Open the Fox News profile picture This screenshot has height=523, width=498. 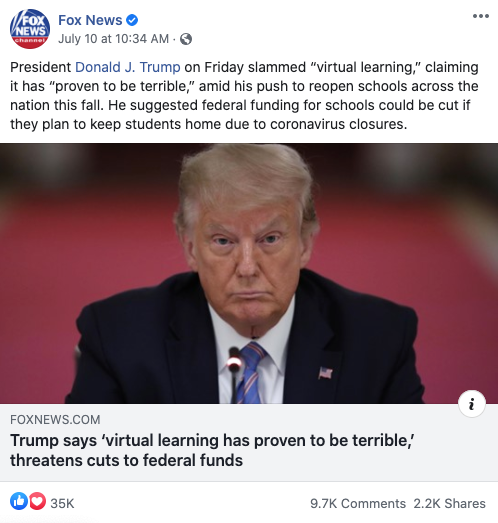[30, 29]
